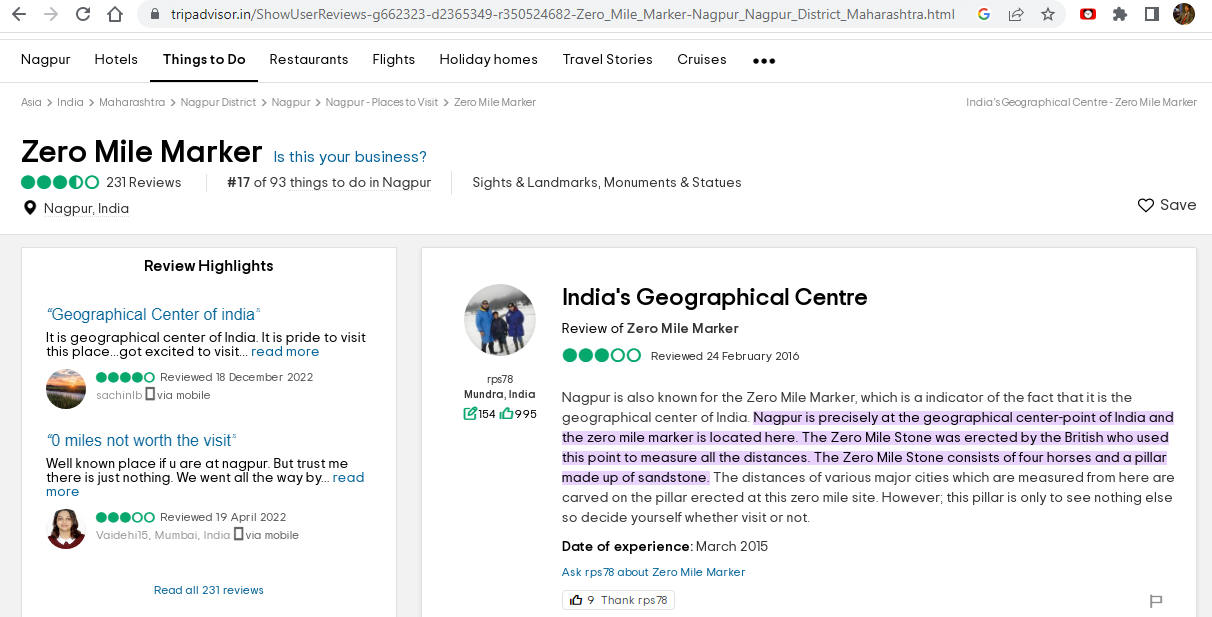Open the Chrome profile avatar
This screenshot has width=1212, height=617.
[1184, 15]
